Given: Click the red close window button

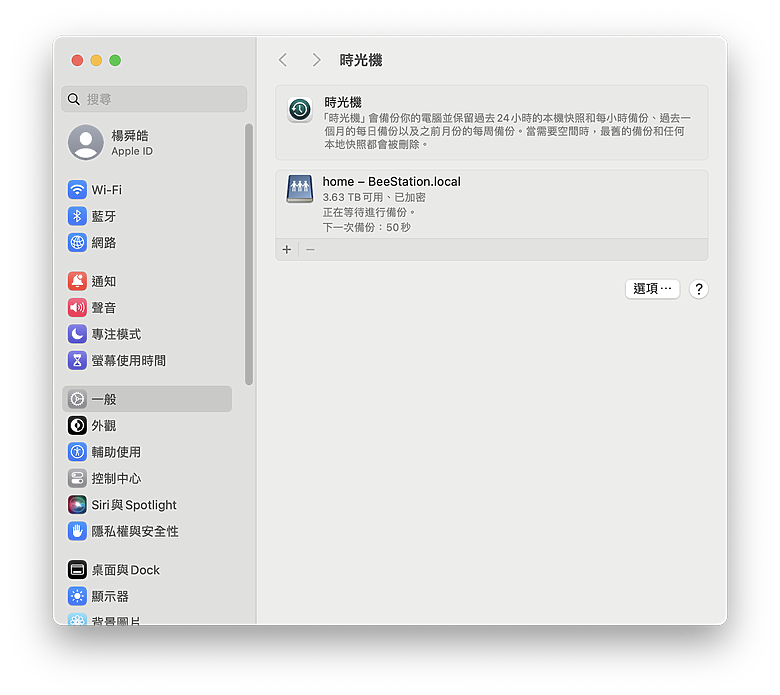Looking at the screenshot, I should click(x=77, y=60).
